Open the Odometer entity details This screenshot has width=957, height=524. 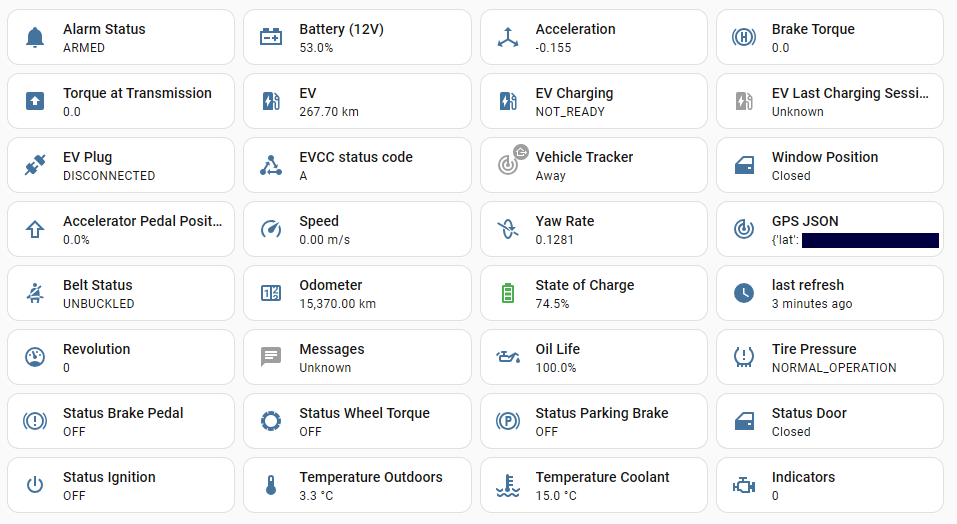click(x=357, y=294)
